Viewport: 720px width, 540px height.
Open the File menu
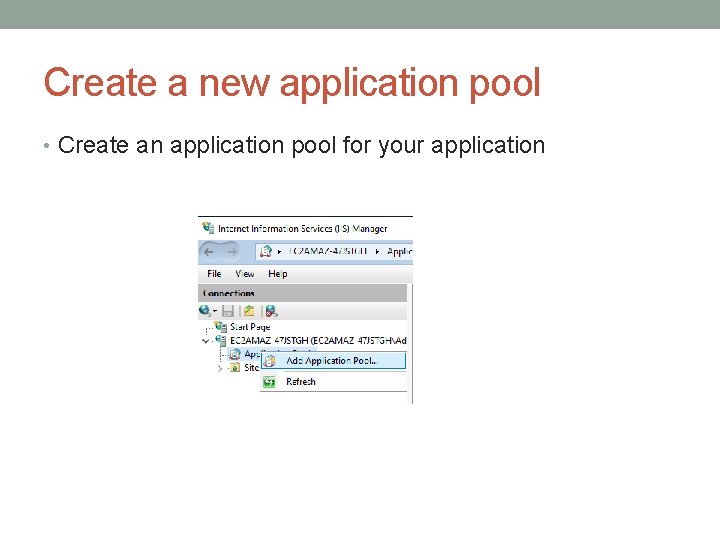click(x=214, y=274)
